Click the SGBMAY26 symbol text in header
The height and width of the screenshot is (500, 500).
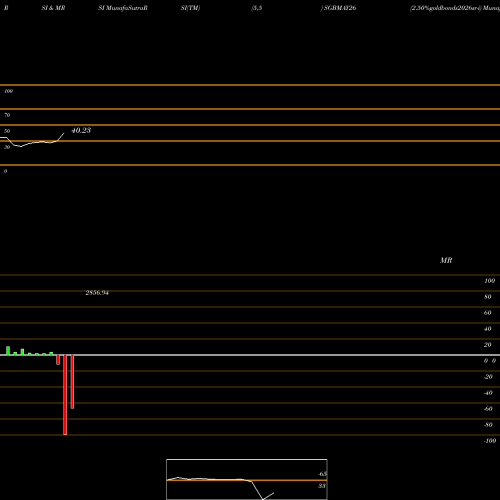340,8
